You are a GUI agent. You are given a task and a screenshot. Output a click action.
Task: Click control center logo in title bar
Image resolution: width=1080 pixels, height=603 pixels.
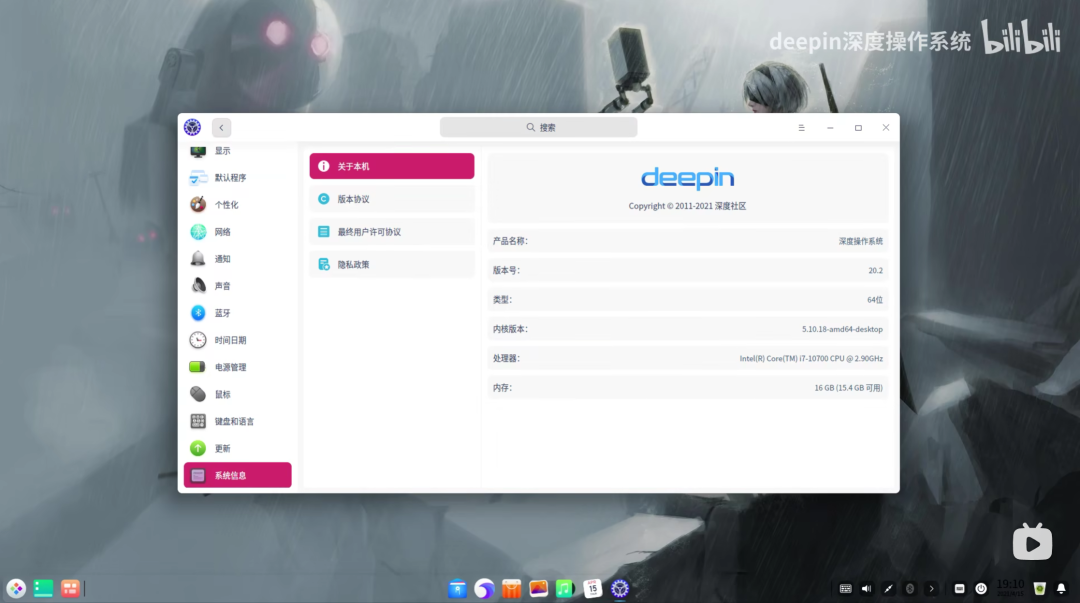pos(192,127)
